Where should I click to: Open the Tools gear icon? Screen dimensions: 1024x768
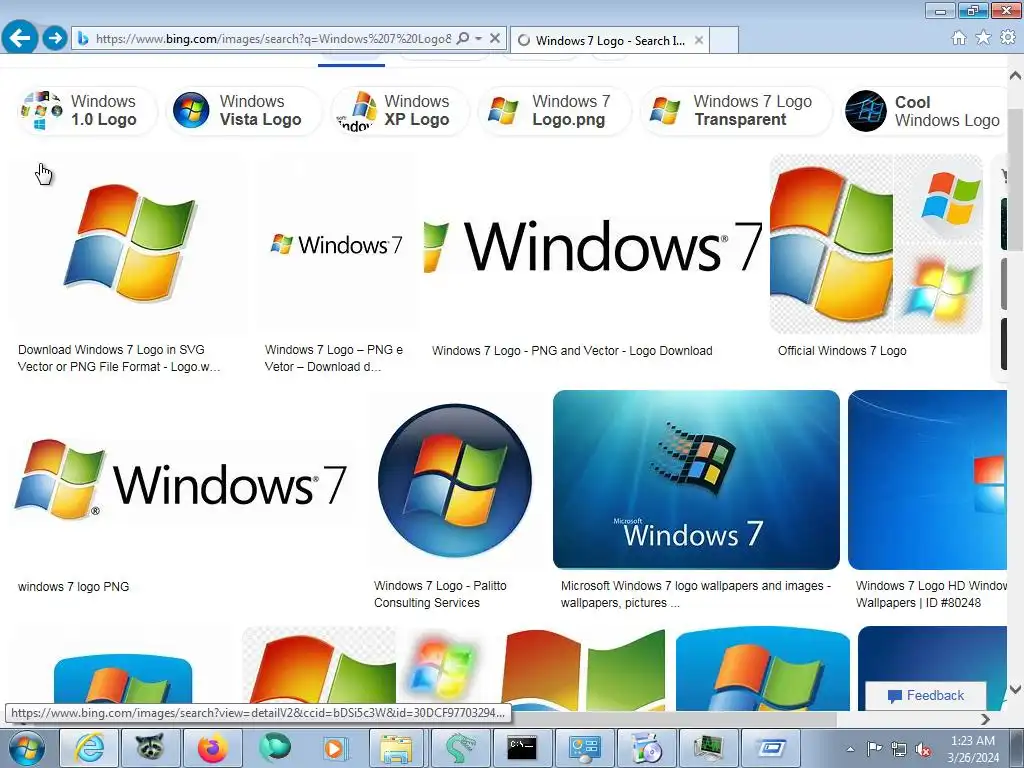1008,38
